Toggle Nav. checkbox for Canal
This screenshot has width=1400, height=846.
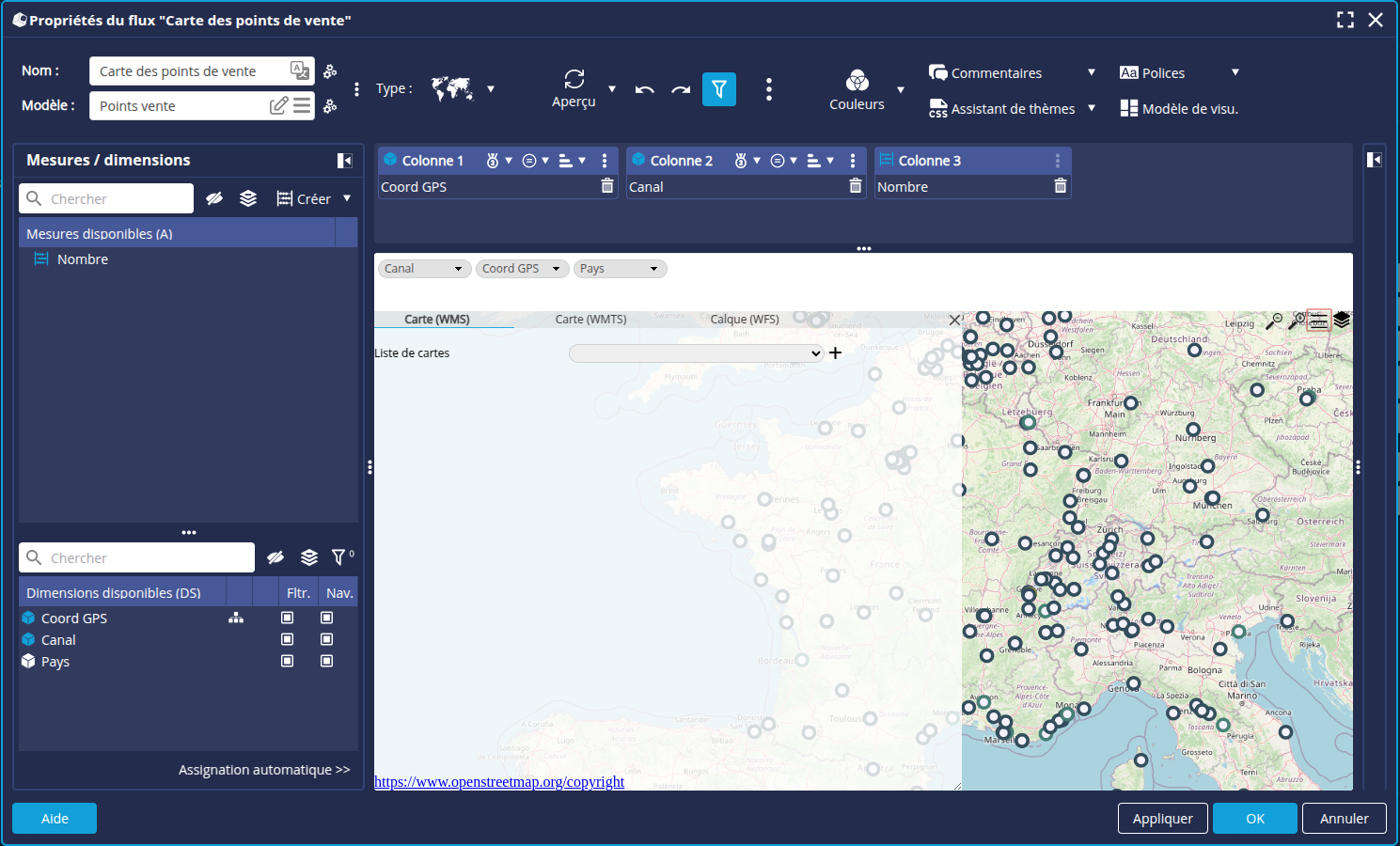click(327, 639)
